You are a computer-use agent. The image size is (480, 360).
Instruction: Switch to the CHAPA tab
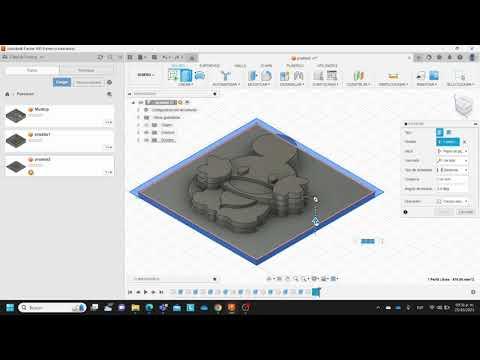click(266, 65)
